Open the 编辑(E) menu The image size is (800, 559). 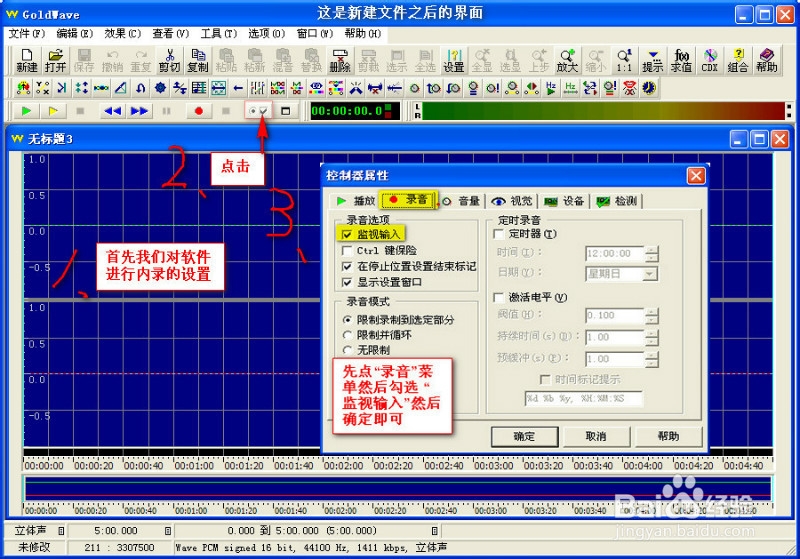(74, 34)
